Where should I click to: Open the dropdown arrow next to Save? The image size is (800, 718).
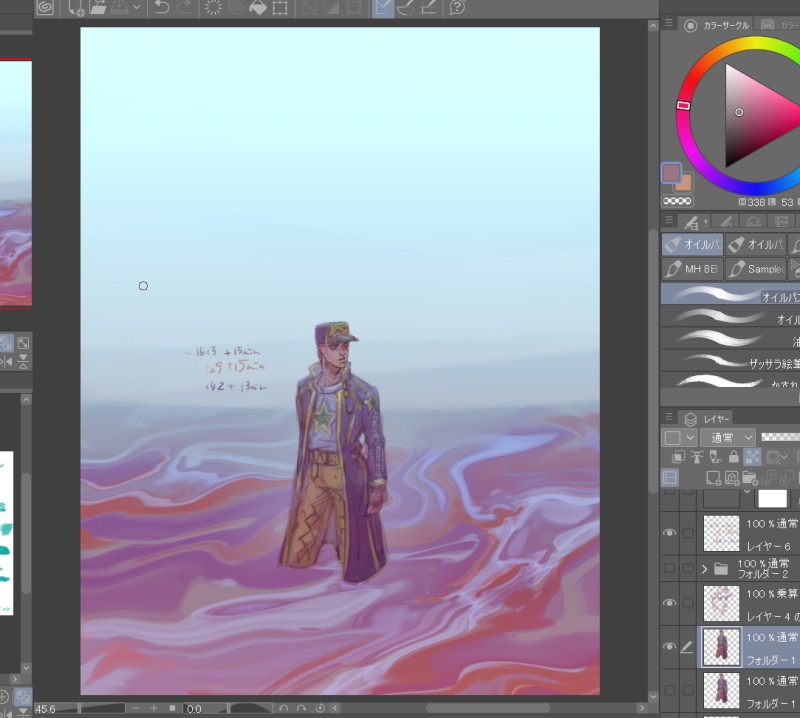pos(137,8)
